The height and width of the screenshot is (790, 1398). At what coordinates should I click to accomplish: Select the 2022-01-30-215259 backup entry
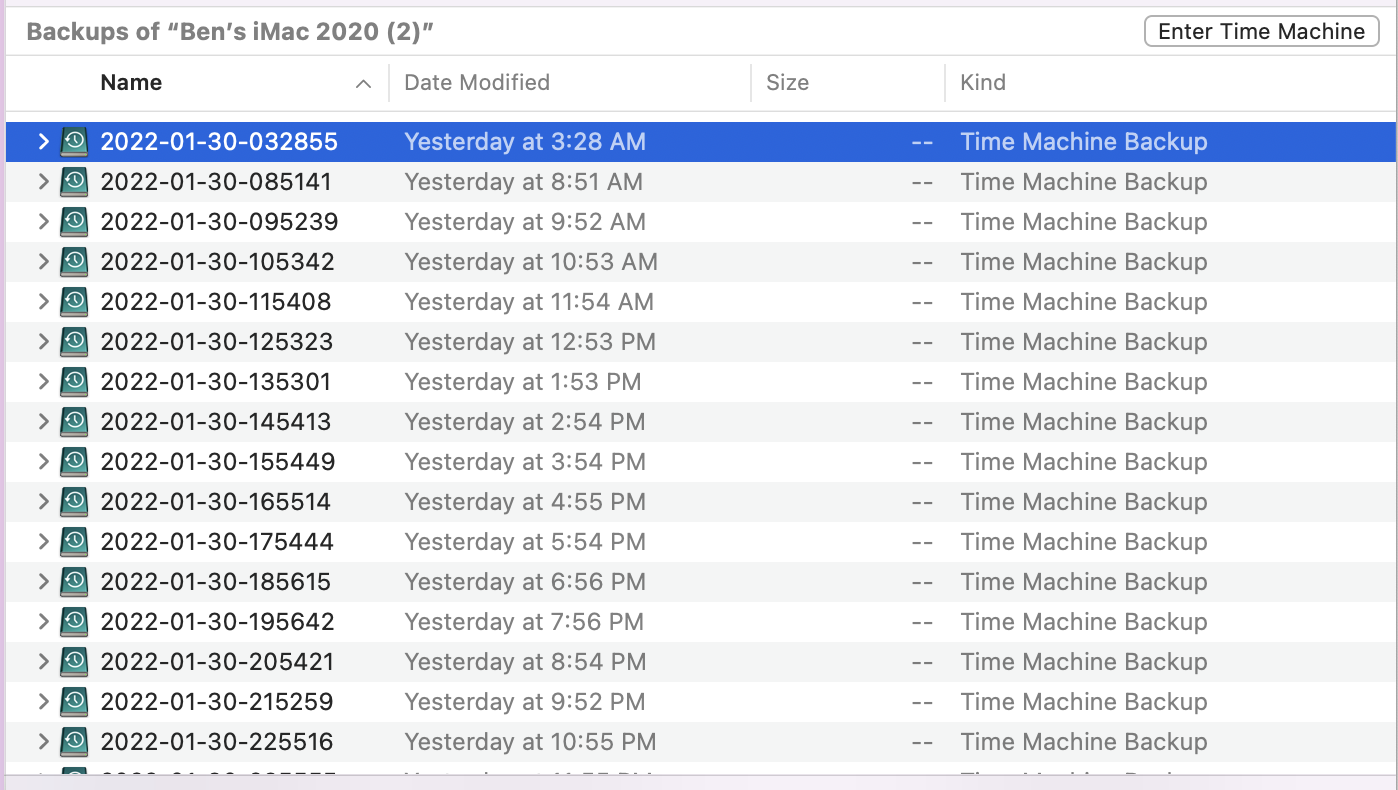[x=217, y=702]
